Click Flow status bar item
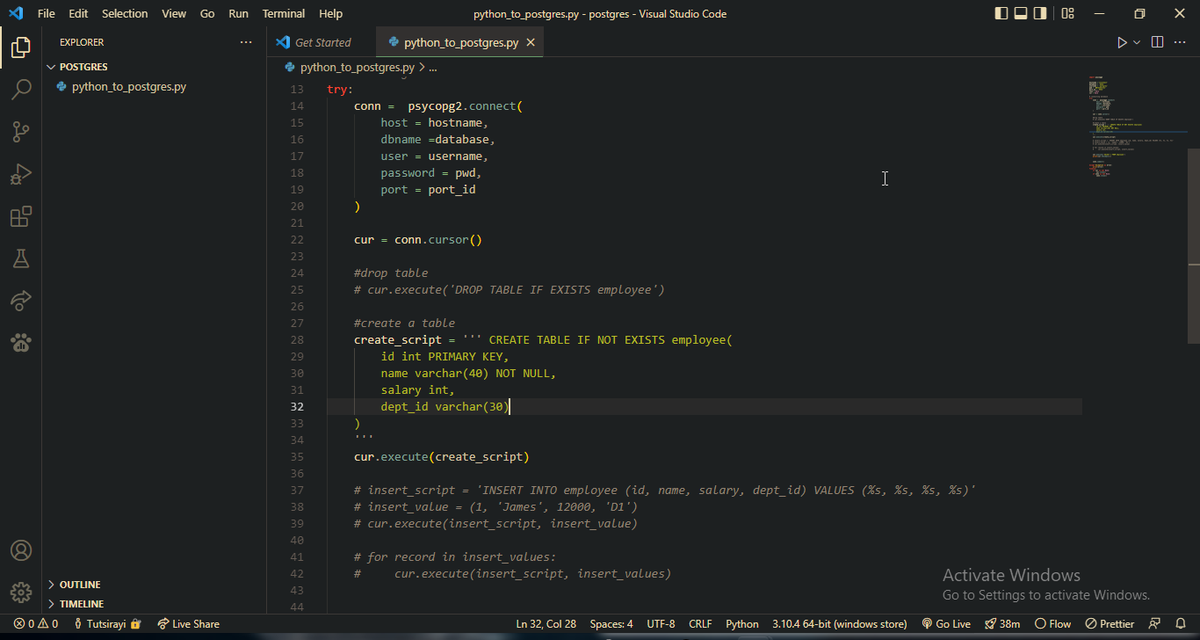1200x640 pixels. pyautogui.click(x=1053, y=624)
